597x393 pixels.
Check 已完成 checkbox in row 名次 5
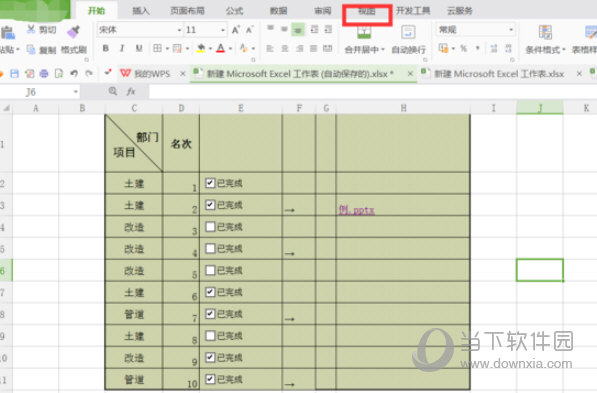click(210, 270)
